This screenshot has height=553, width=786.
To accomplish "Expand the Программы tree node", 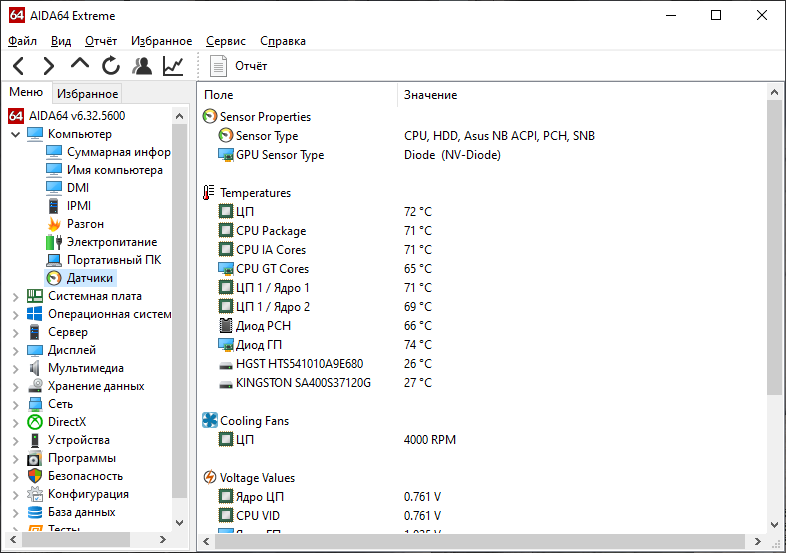I will tap(16, 459).
